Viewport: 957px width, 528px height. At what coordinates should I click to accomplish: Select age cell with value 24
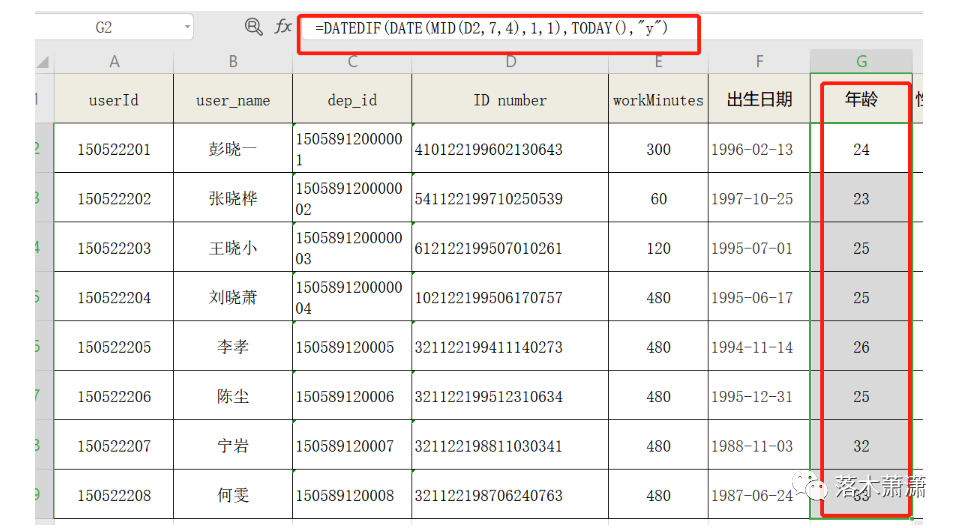point(861,148)
